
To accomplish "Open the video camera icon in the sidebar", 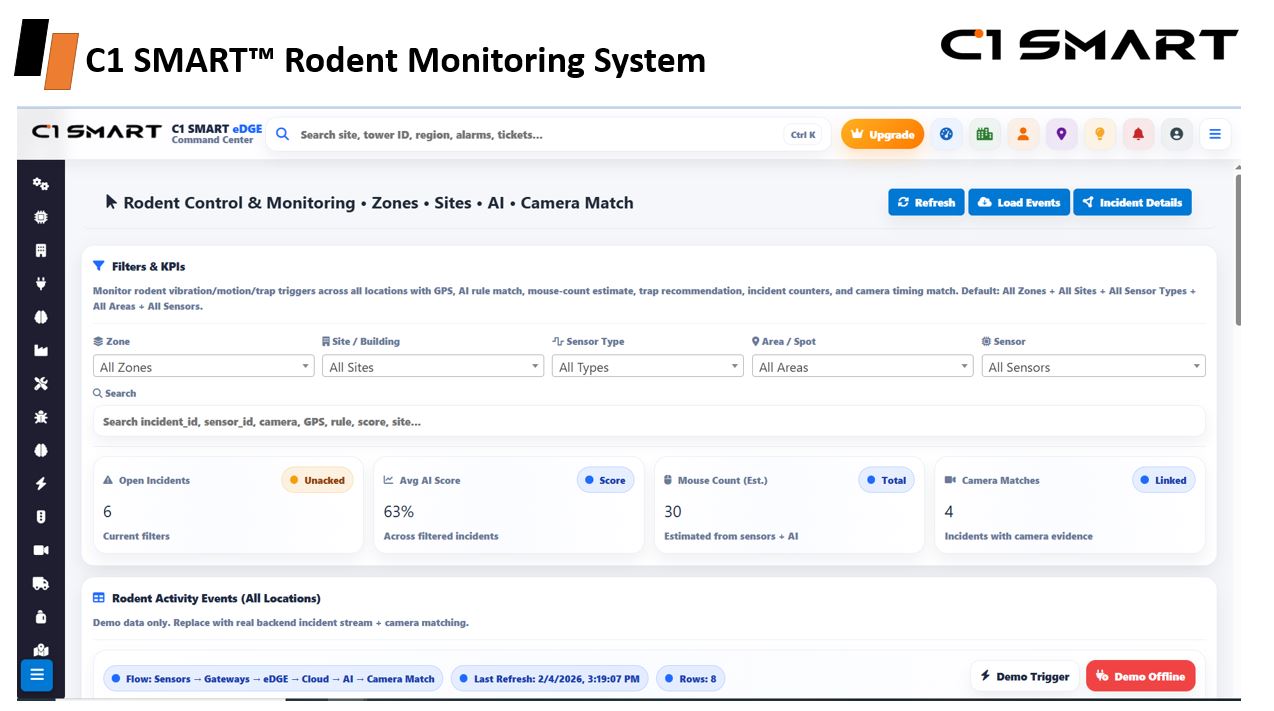I will click(37, 548).
